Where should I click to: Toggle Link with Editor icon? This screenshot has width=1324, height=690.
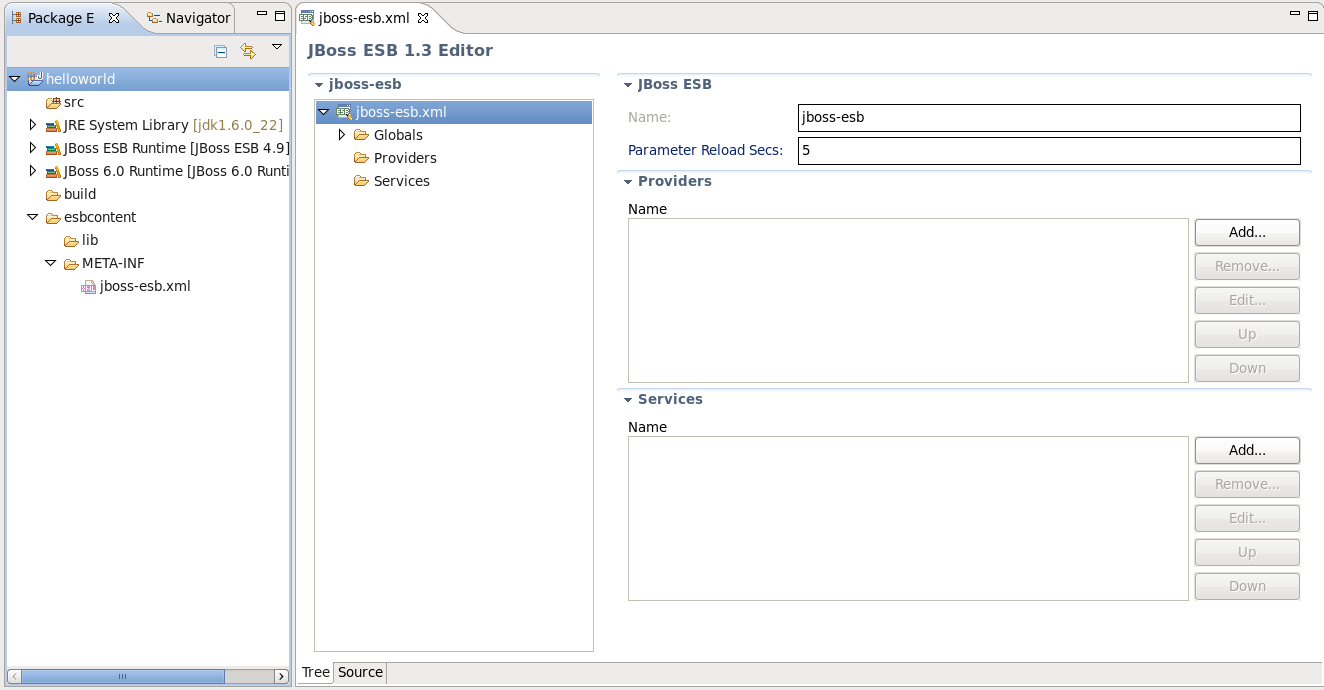tap(248, 51)
